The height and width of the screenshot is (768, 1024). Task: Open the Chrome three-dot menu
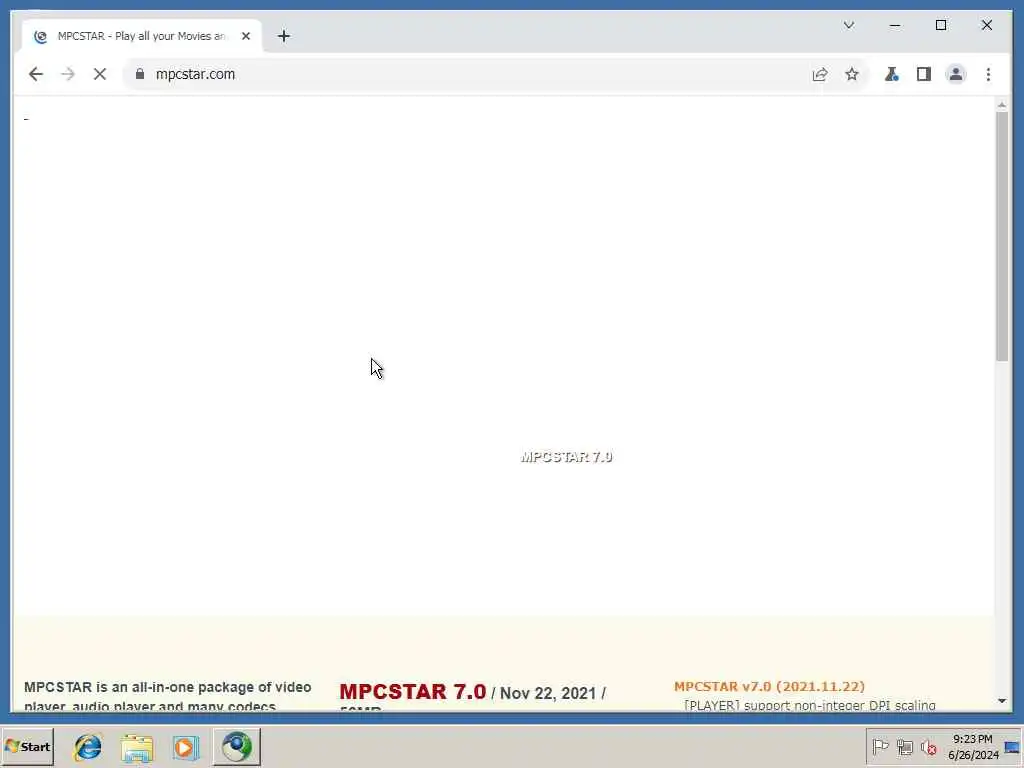pyautogui.click(x=988, y=74)
